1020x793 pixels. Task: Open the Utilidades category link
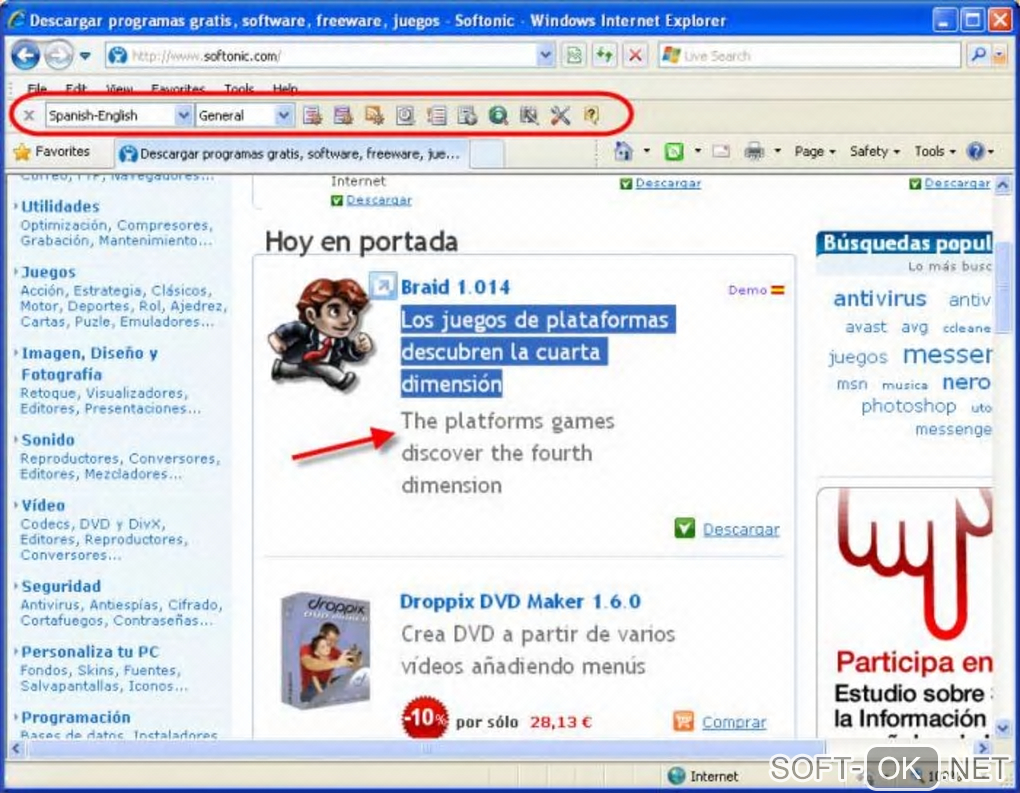tap(60, 207)
